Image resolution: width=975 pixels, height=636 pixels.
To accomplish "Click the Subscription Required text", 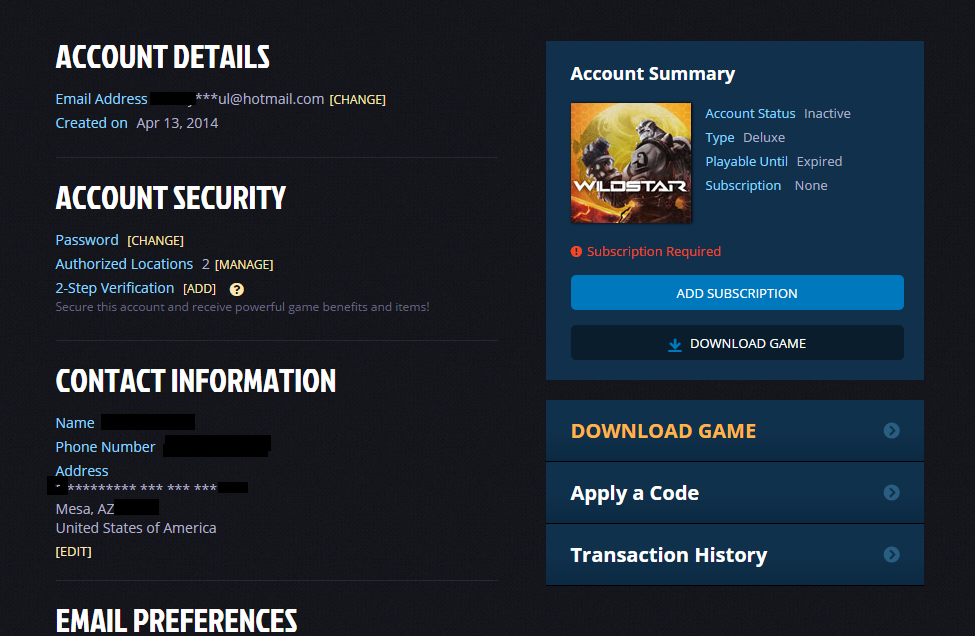I will tap(654, 252).
